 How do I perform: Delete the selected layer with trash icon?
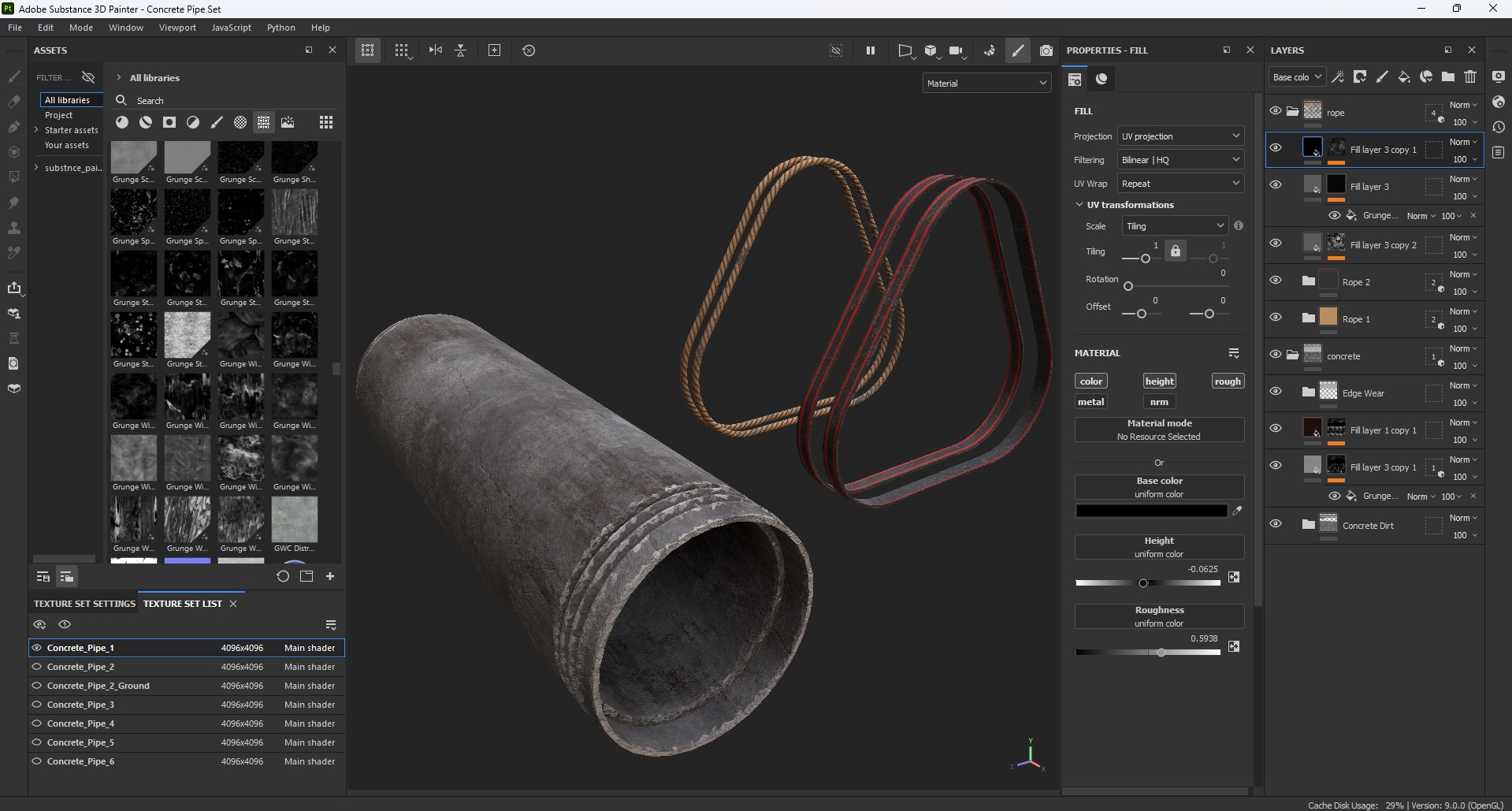point(1470,76)
